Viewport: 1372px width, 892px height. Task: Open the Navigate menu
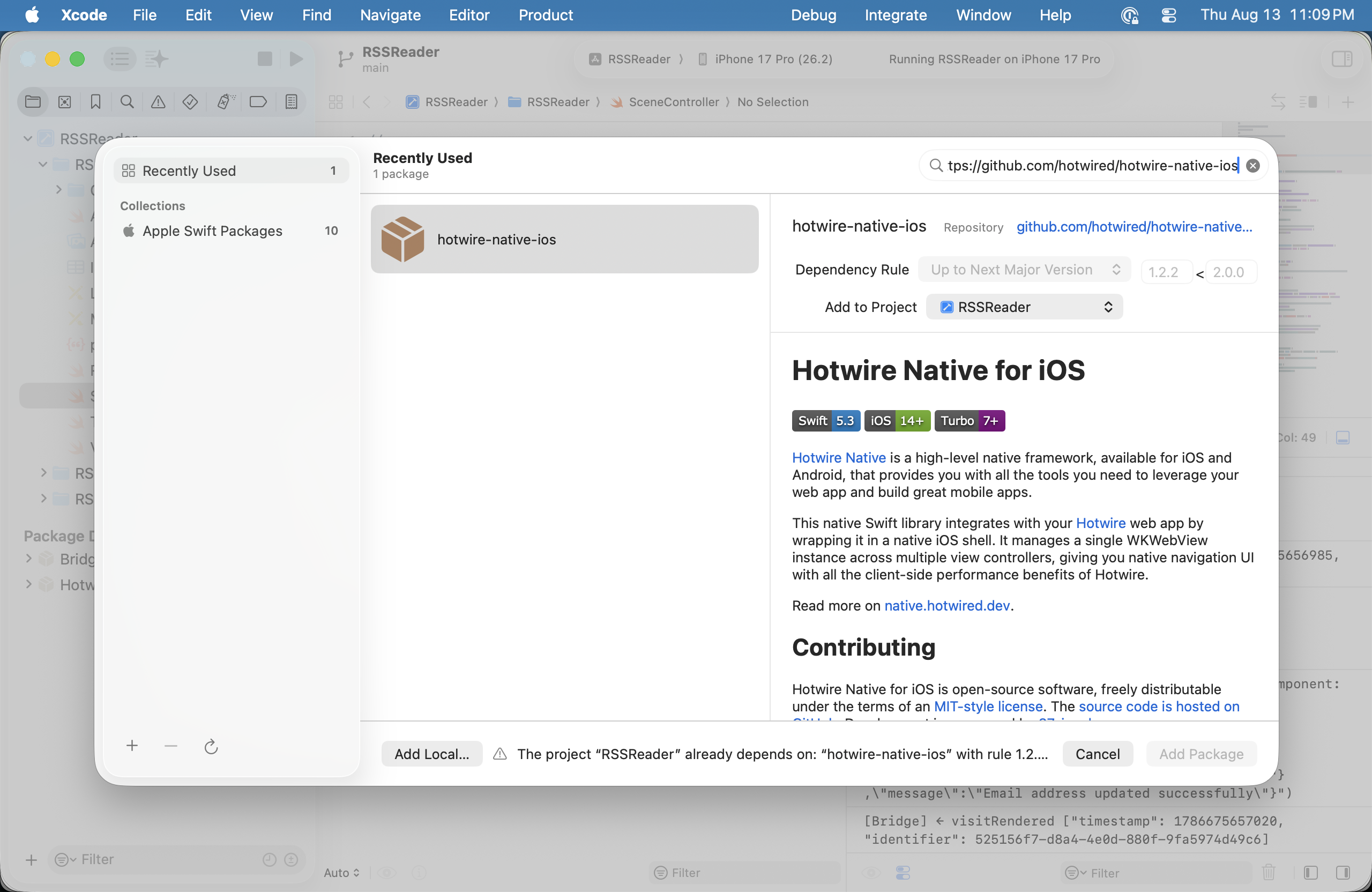click(x=390, y=15)
